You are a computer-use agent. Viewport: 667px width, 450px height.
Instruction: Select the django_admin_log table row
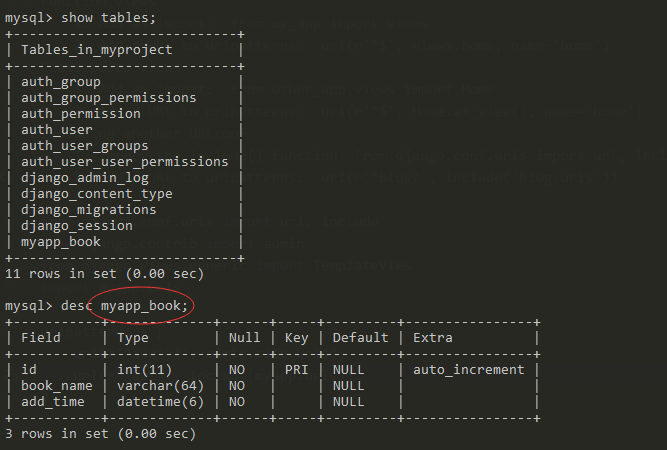tap(84, 177)
